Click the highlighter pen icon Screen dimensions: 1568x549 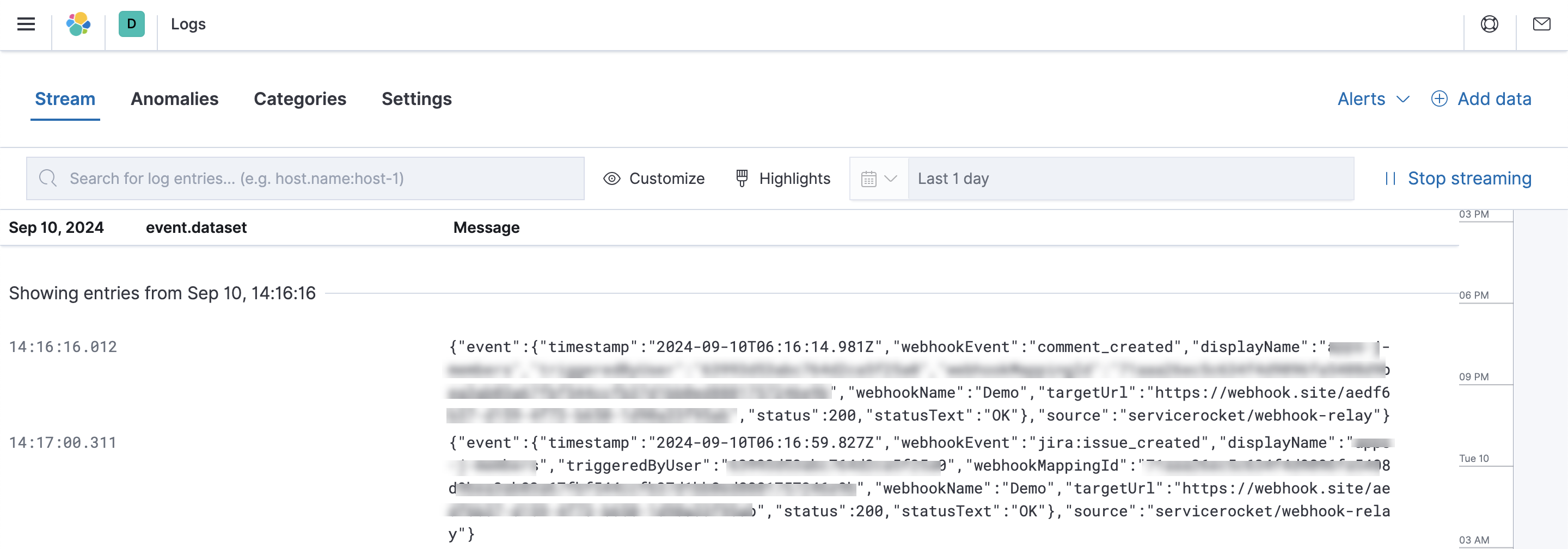coord(742,178)
